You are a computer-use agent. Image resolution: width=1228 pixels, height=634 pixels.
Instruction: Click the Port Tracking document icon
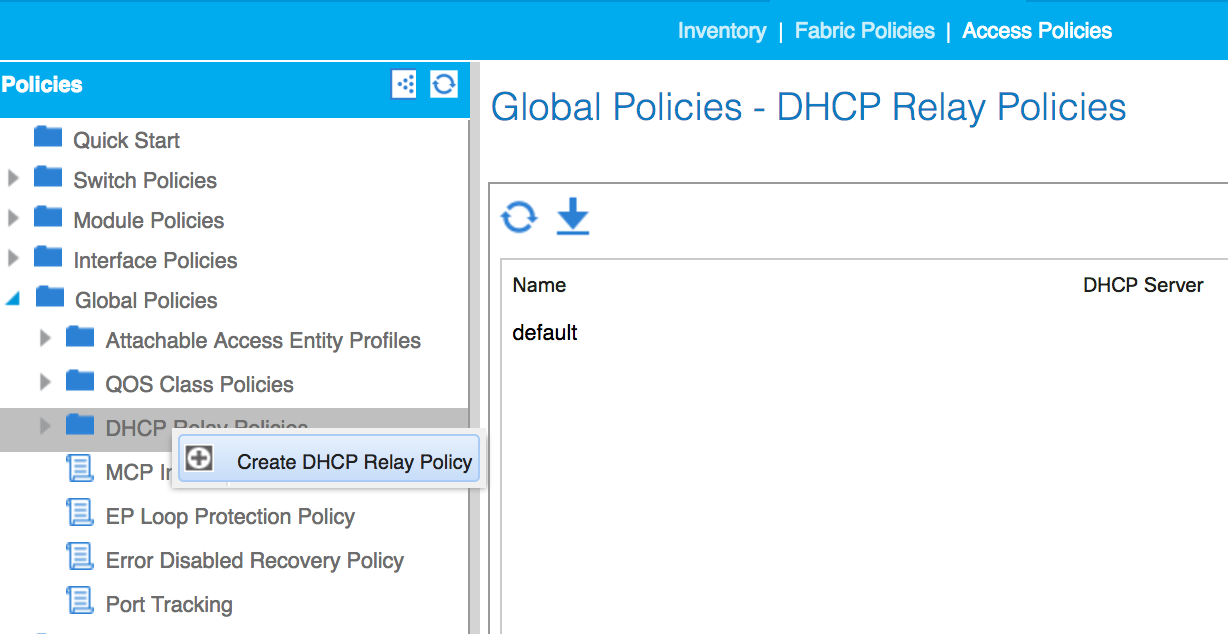[x=79, y=602]
